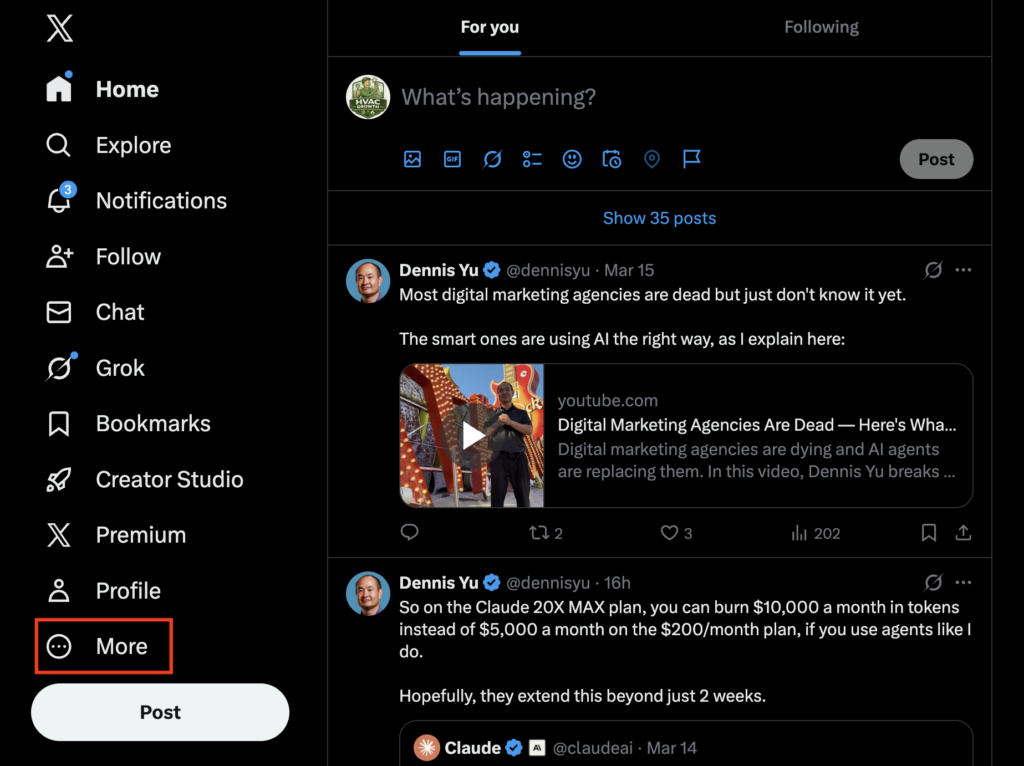
Task: Schedule the post with calendar icon
Action: point(612,159)
